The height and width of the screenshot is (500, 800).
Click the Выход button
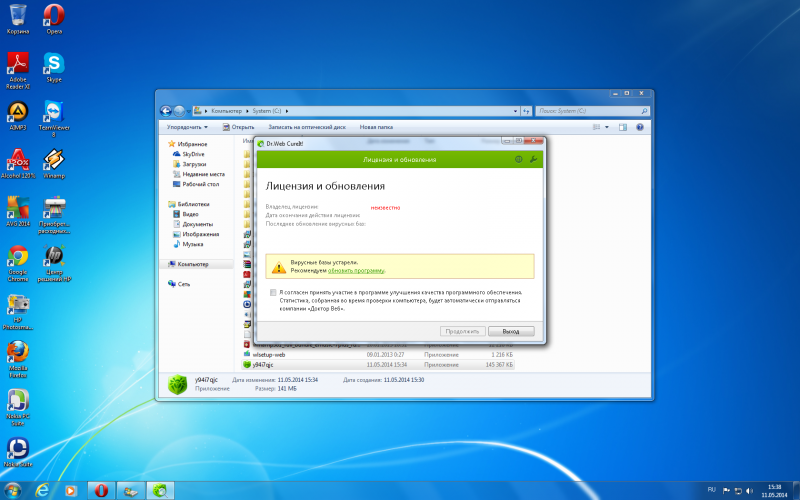(511, 331)
